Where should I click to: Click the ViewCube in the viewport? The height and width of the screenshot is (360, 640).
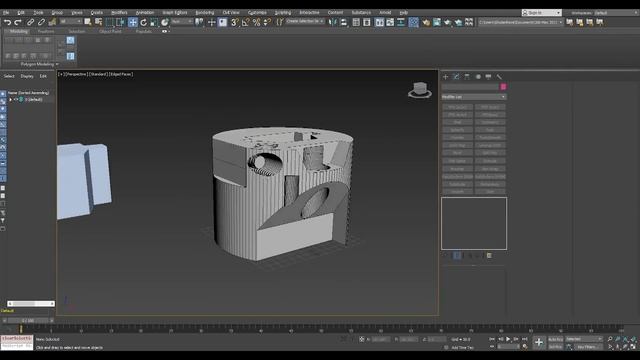click(420, 90)
